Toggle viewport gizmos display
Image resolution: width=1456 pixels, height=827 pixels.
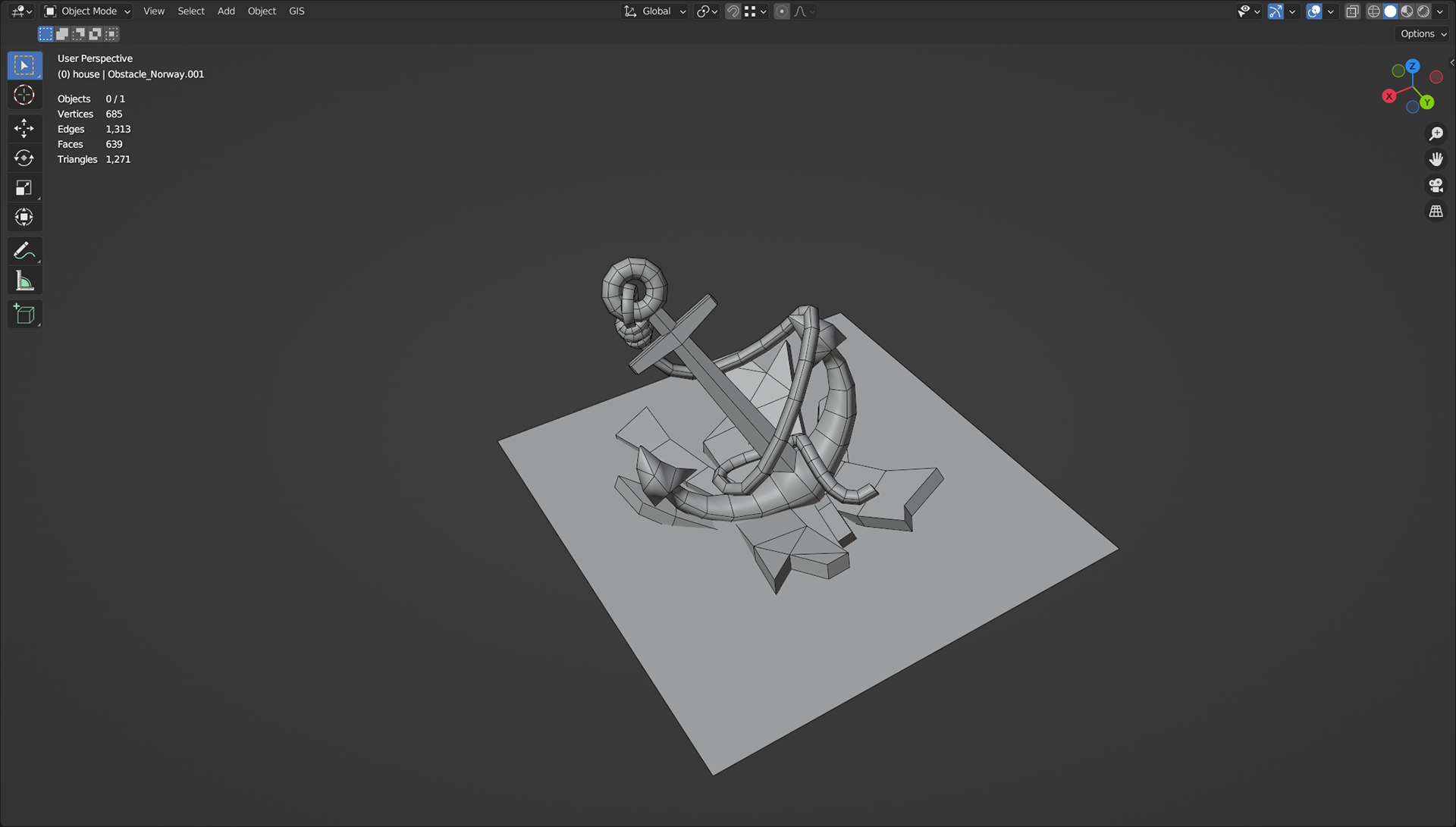pos(1276,11)
